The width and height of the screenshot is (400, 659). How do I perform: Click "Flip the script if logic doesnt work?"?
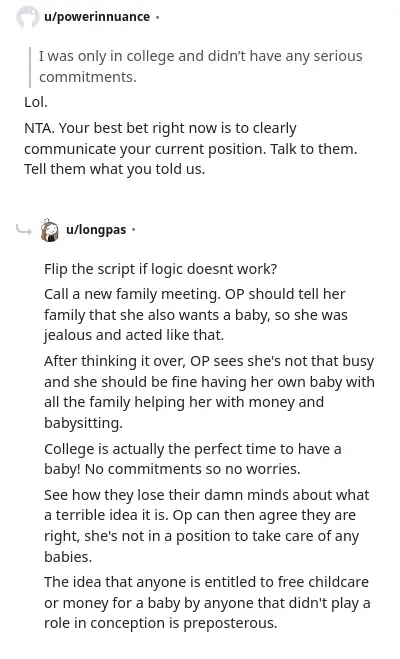pyautogui.click(x=161, y=269)
